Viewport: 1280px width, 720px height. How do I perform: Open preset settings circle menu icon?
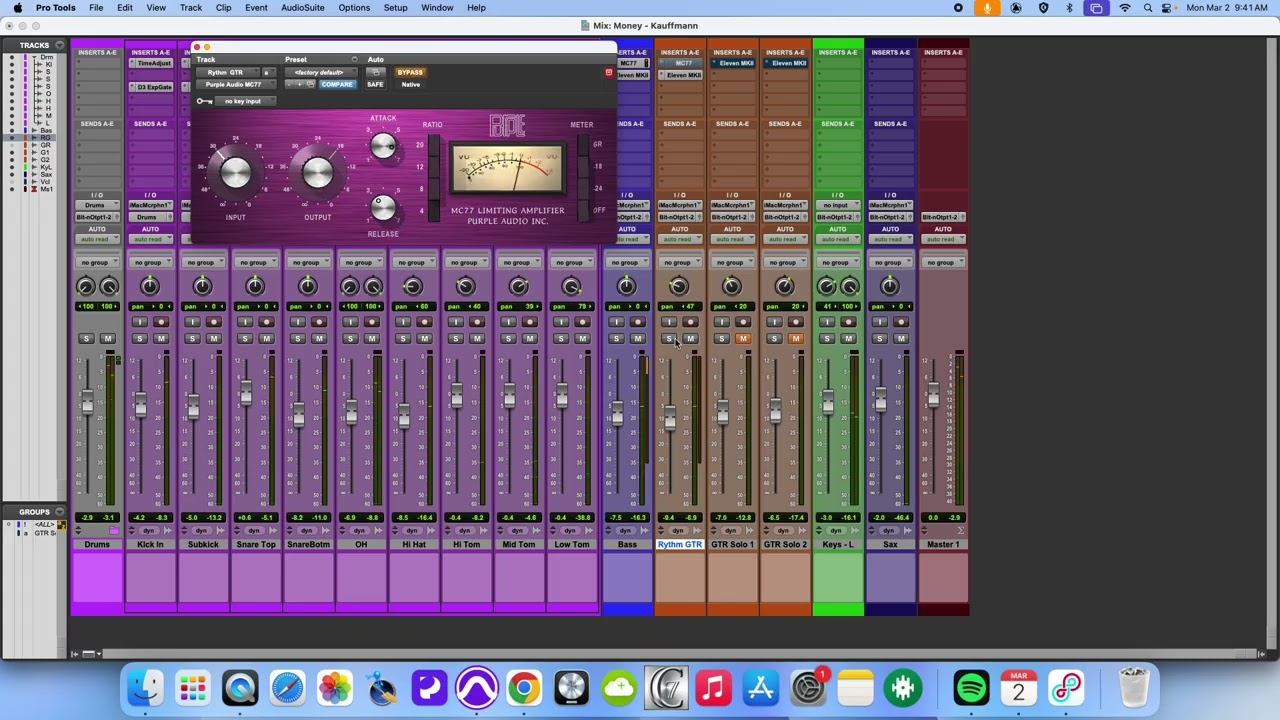click(x=354, y=59)
